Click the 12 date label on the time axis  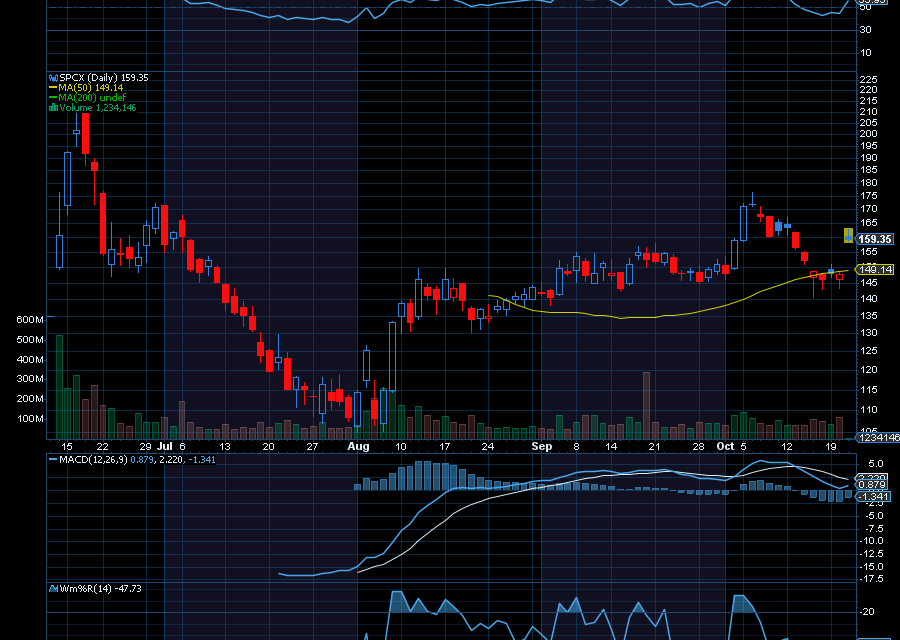point(787,447)
